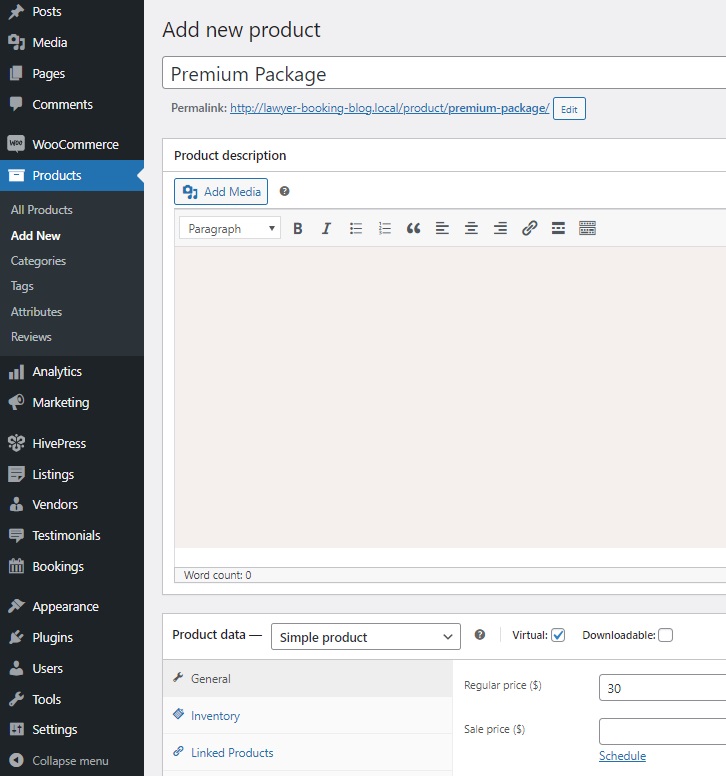Click the Analytics bar chart icon
The width and height of the screenshot is (726, 776).
tap(16, 372)
